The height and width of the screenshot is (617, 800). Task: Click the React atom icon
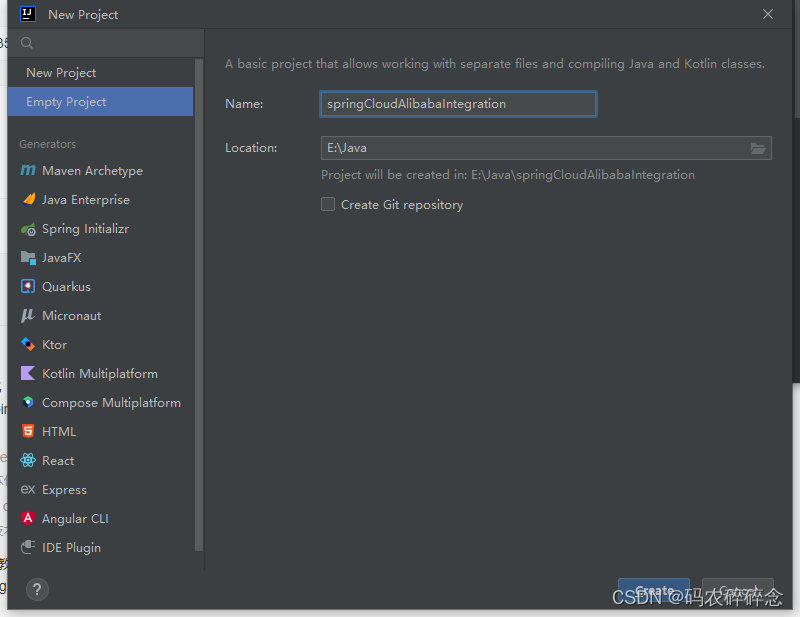[x=28, y=460]
